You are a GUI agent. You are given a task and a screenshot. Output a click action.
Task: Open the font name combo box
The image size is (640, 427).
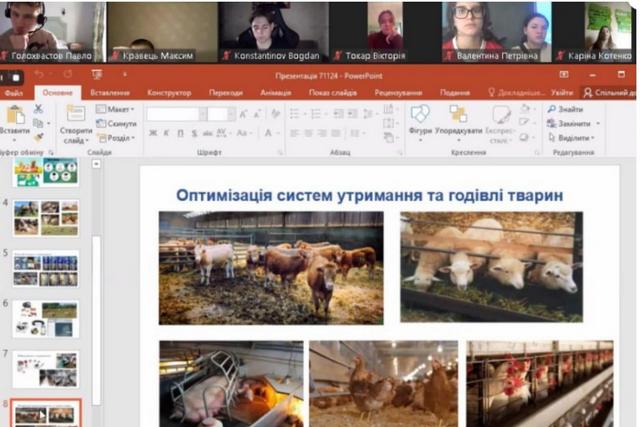[x=175, y=114]
